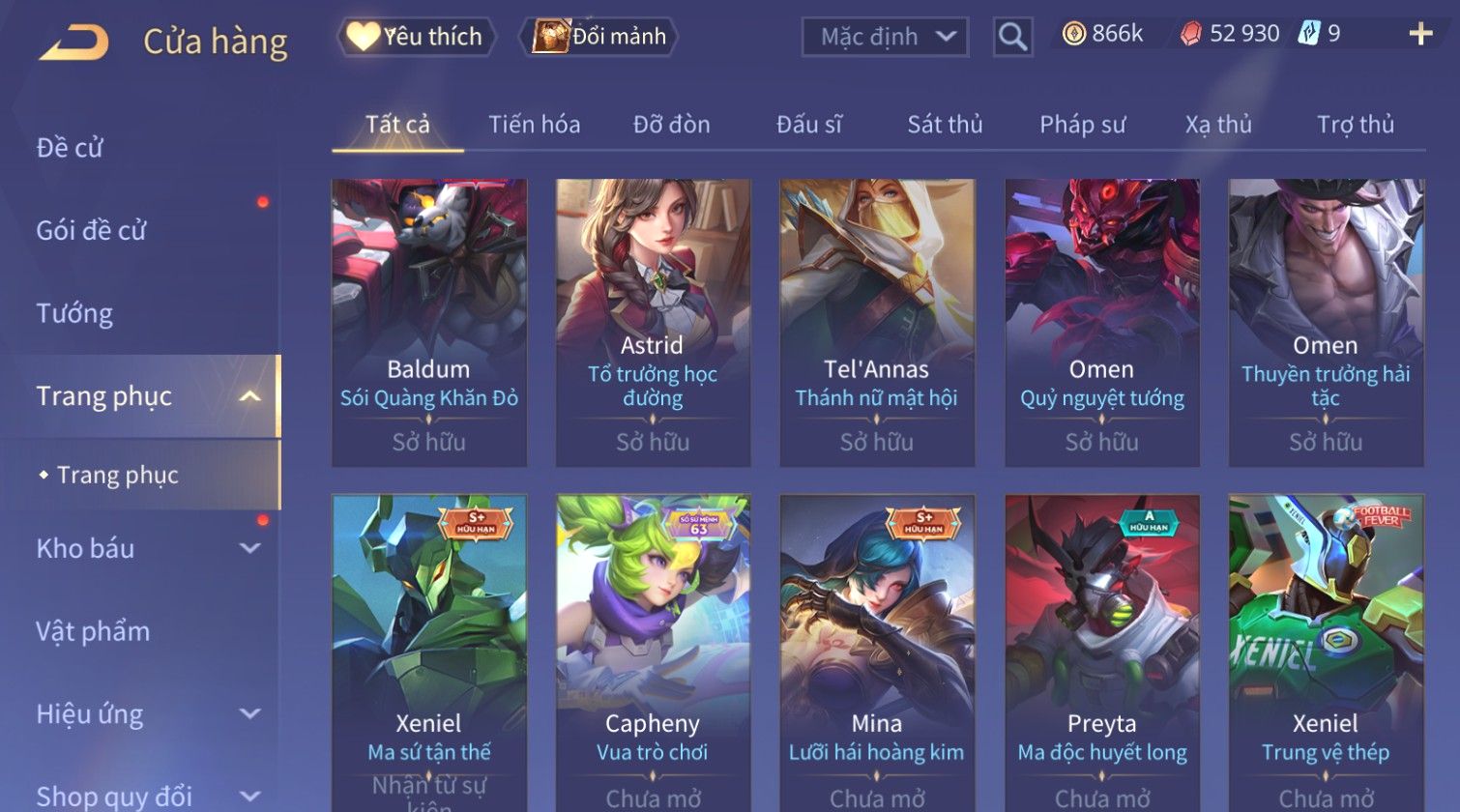This screenshot has height=812, width=1460.
Task: Open Xeniel Trung vệ thép skin card
Action: point(1326,652)
